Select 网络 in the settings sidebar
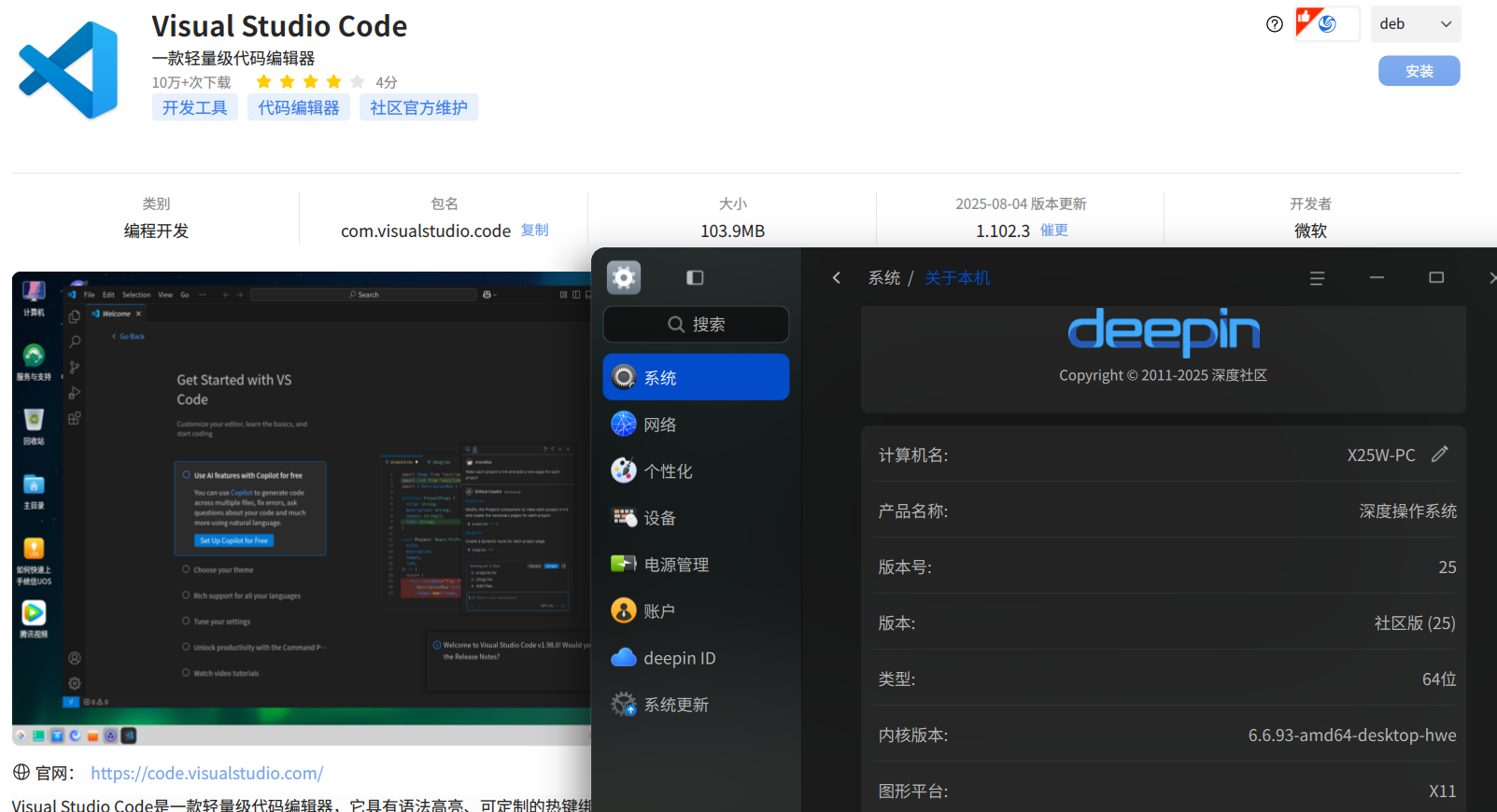This screenshot has height=812, width=1497. pos(696,425)
